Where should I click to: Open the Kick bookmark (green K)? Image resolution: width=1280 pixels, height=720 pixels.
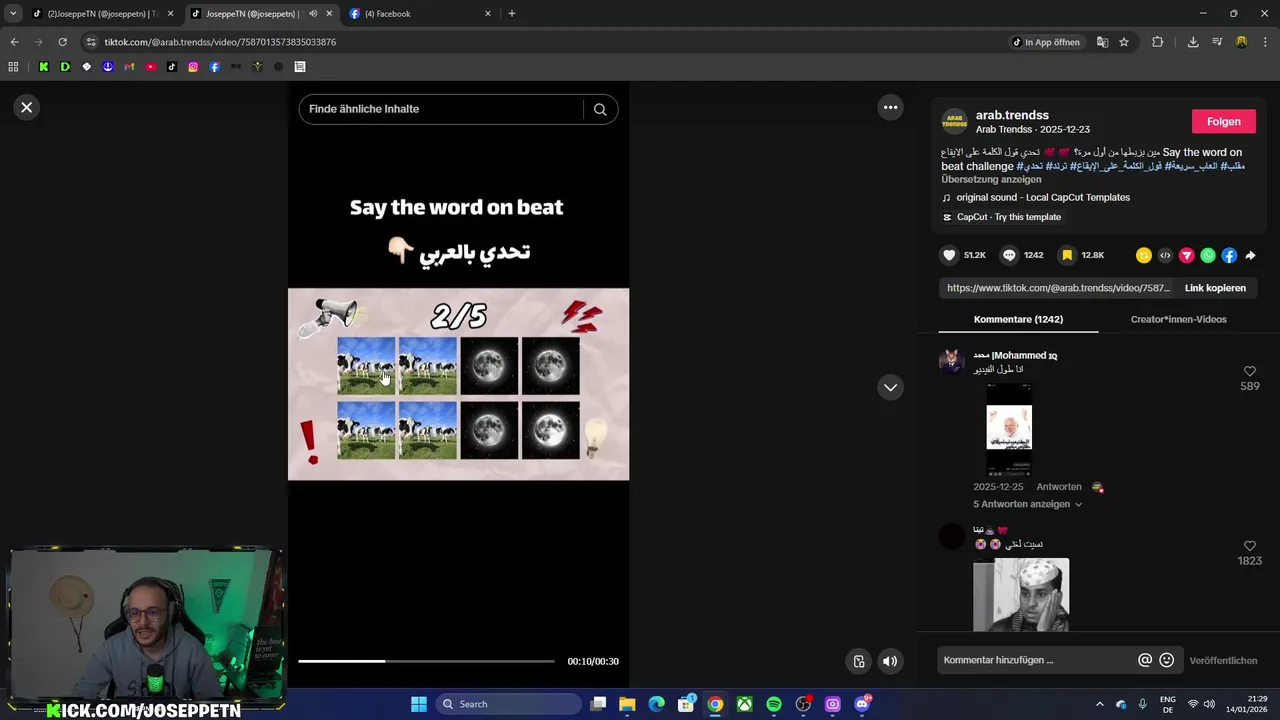click(43, 67)
